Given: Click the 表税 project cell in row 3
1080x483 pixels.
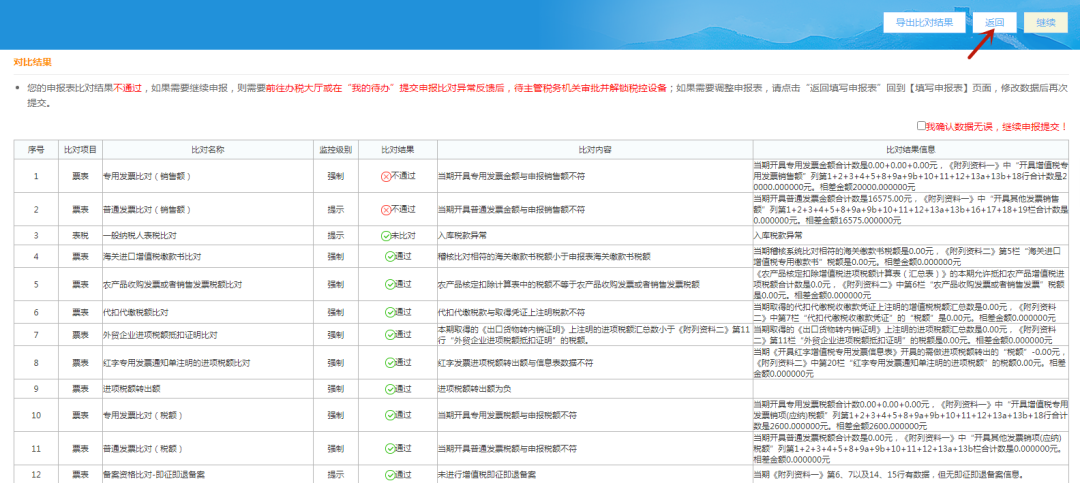Looking at the screenshot, I should click(80, 236).
